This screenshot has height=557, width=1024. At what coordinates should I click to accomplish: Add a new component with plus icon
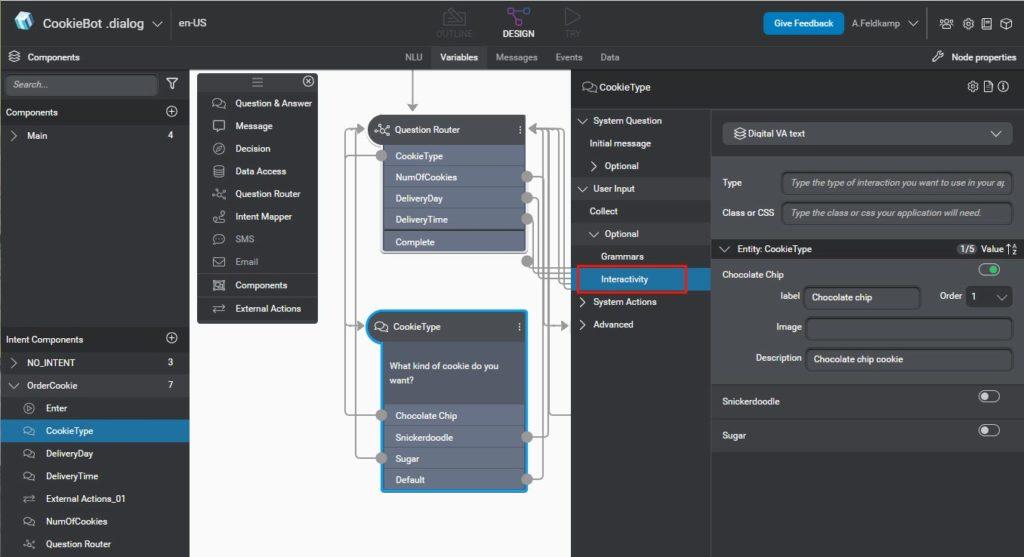(x=171, y=112)
